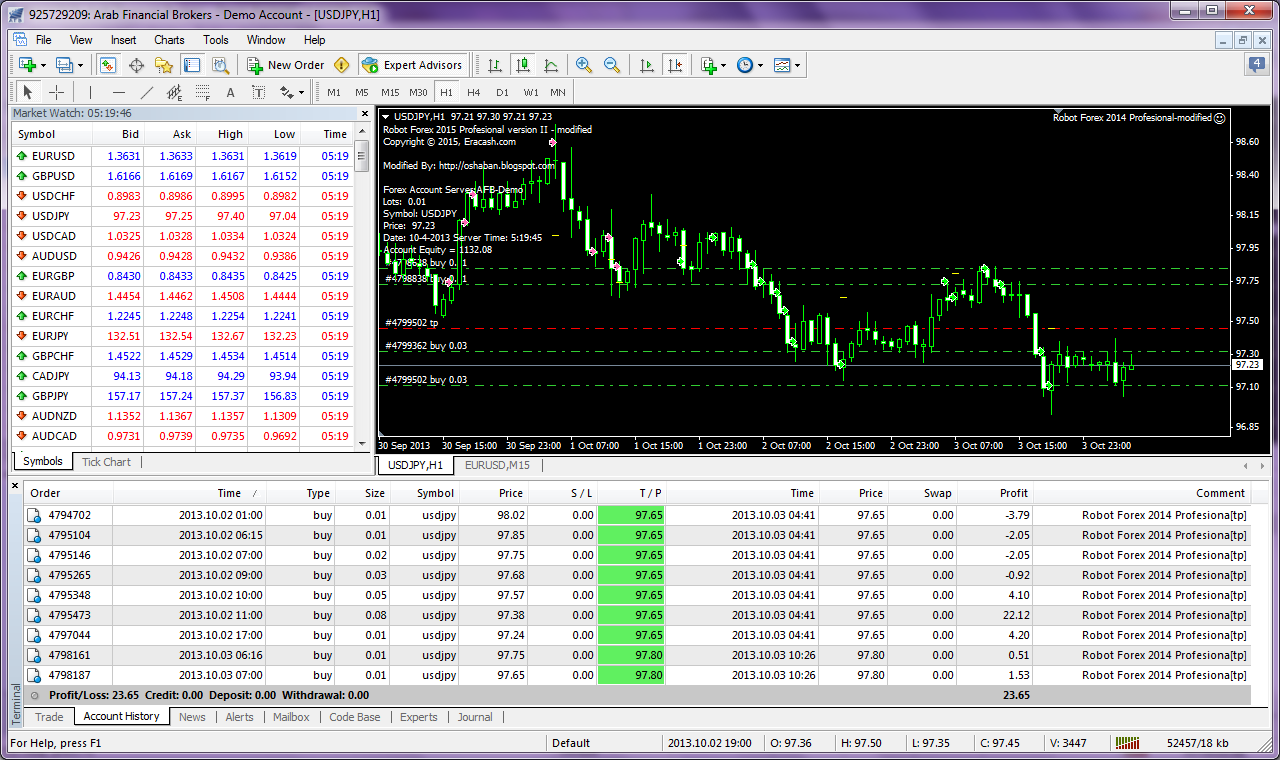Click the Arrows objects icon
Viewport: 1280px width, 760px height.
pos(286,92)
